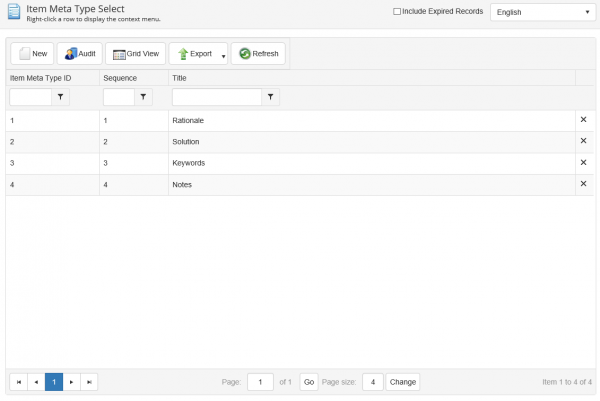600x401 pixels.
Task: Expand the Export dropdown arrow
Action: coord(223,56)
